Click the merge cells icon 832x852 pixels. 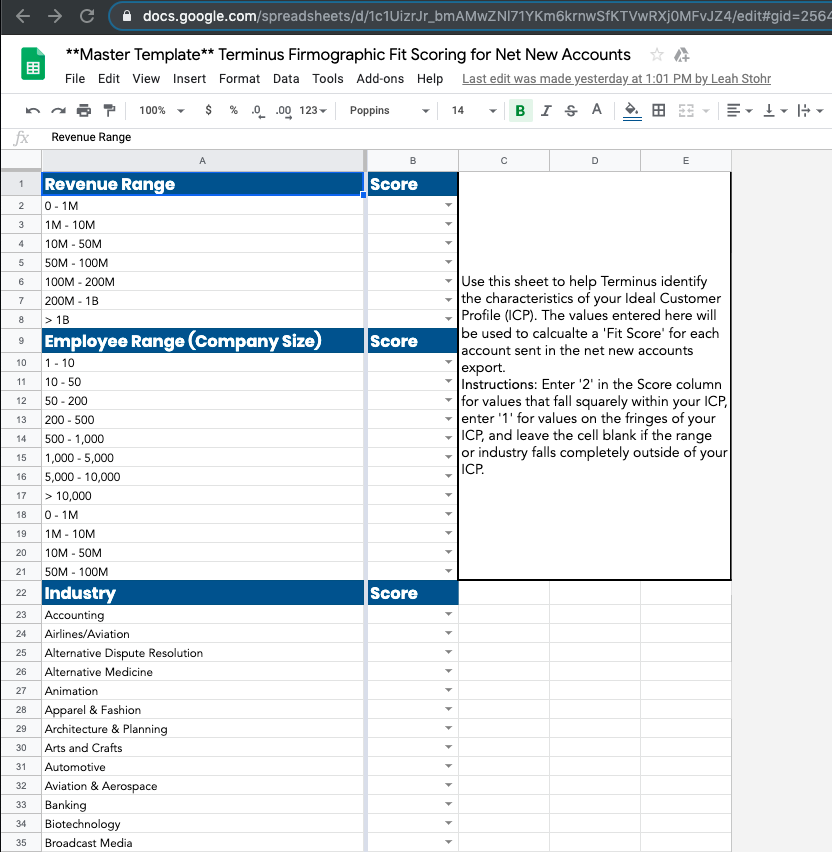coord(686,111)
